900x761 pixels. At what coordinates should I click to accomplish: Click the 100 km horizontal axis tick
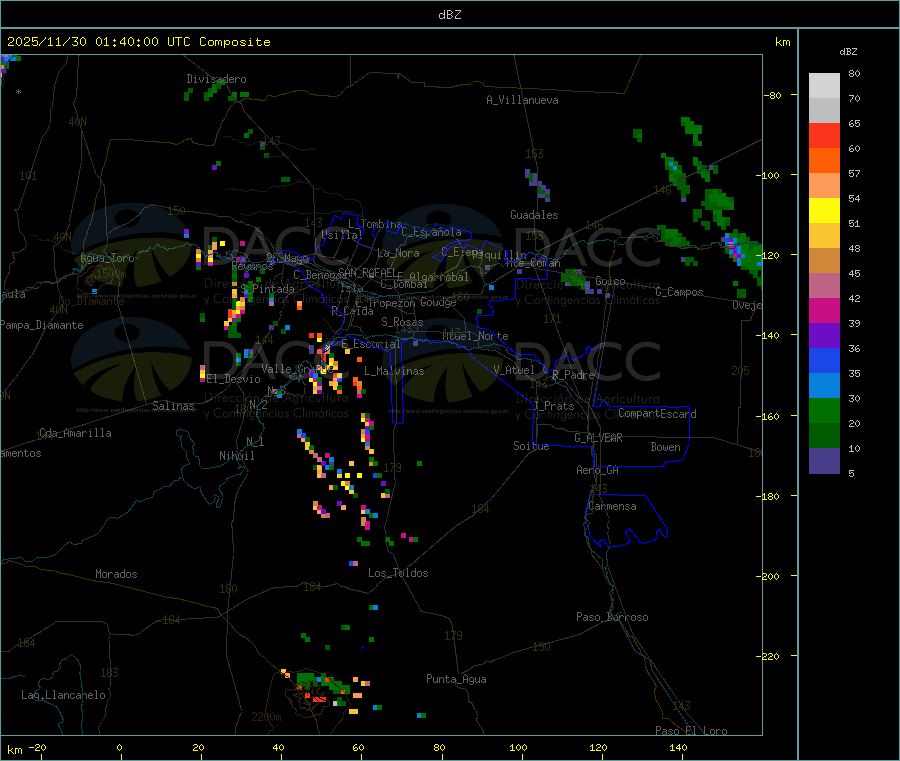point(518,747)
